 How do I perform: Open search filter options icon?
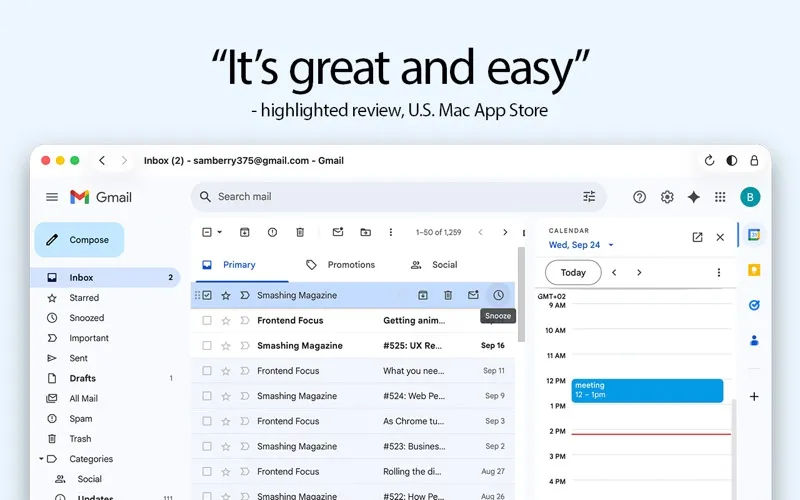tap(589, 196)
